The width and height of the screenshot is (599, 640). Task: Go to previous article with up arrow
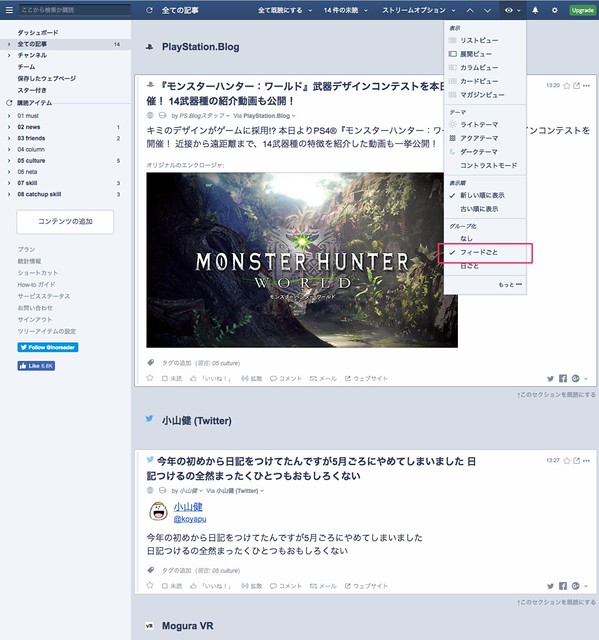(470, 10)
